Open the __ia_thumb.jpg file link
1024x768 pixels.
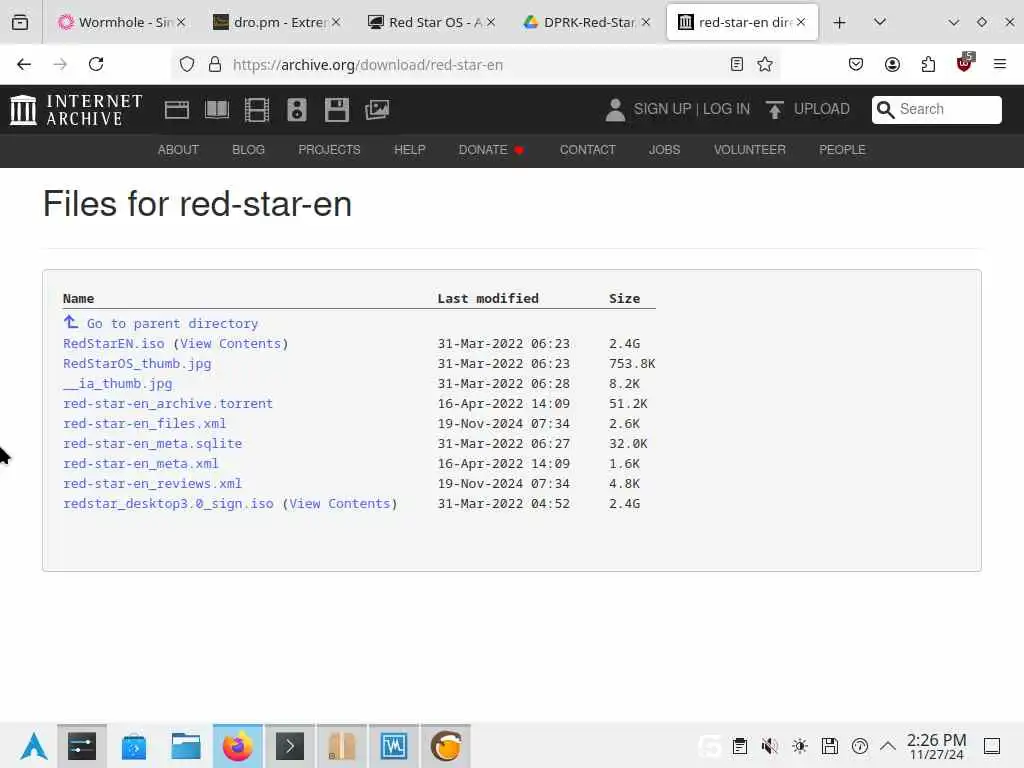click(x=118, y=383)
